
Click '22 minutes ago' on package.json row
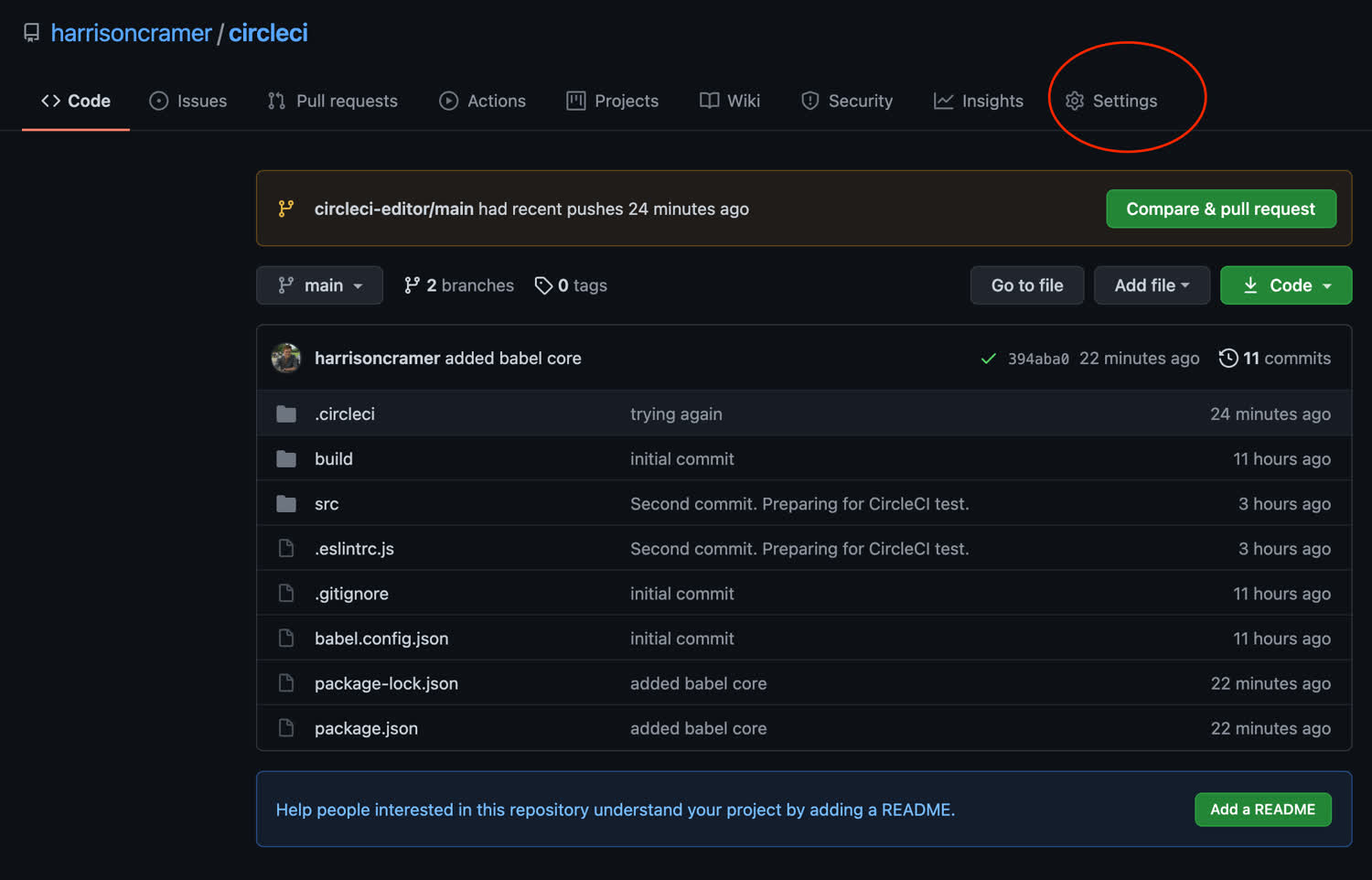(1270, 728)
